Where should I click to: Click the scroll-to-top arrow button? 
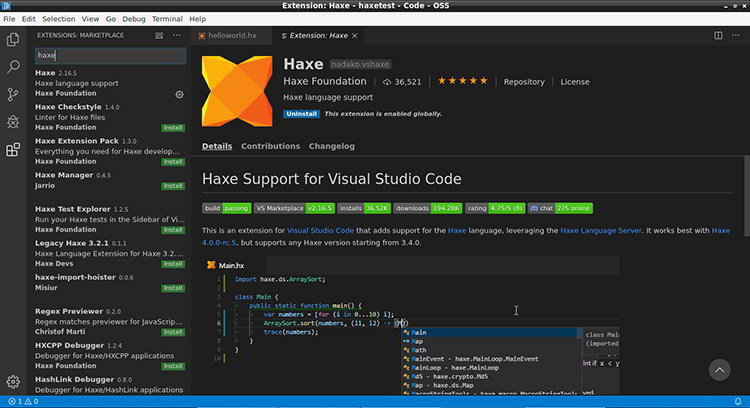click(722, 370)
